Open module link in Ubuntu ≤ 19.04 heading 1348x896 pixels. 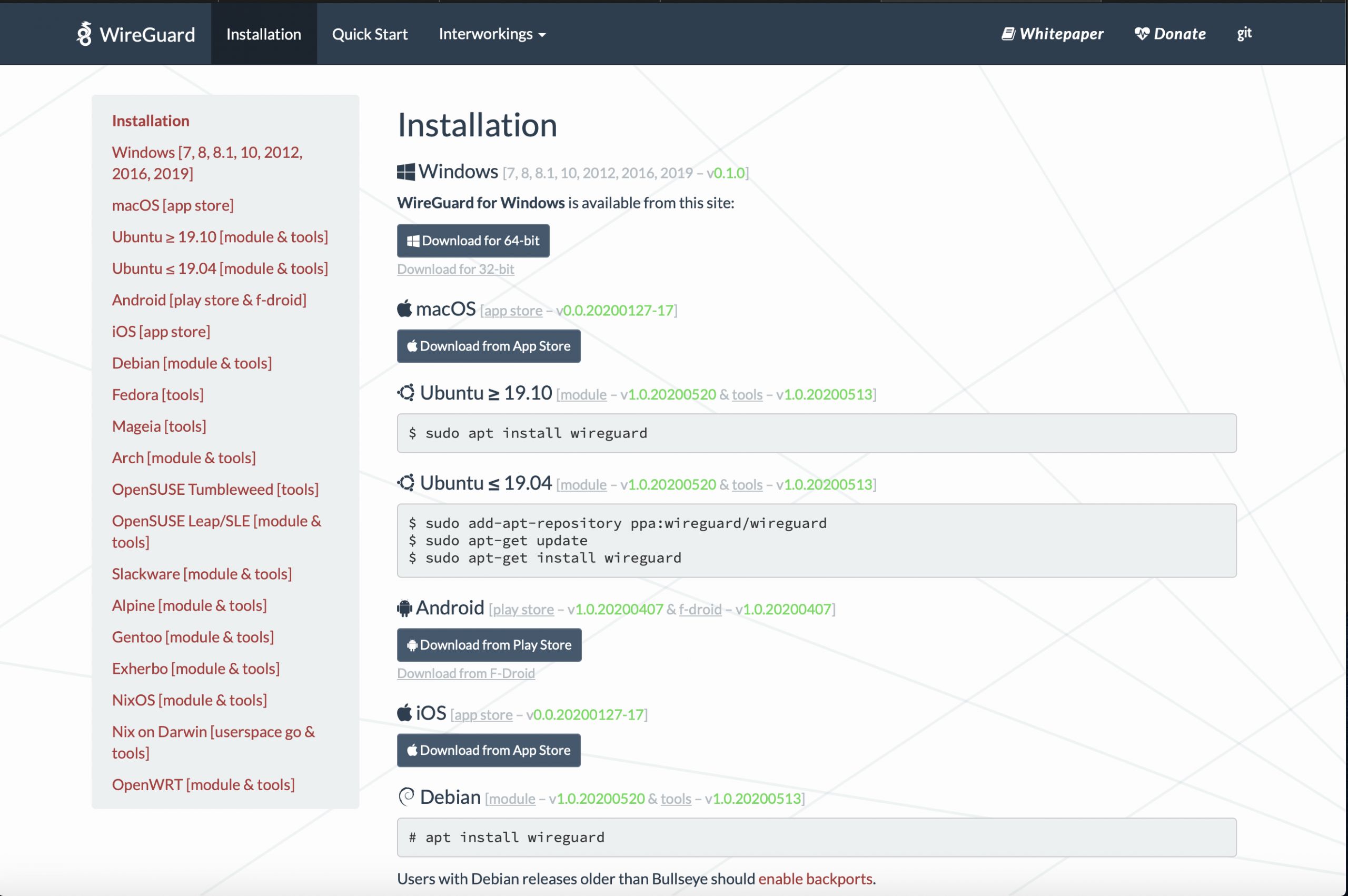pyautogui.click(x=583, y=484)
